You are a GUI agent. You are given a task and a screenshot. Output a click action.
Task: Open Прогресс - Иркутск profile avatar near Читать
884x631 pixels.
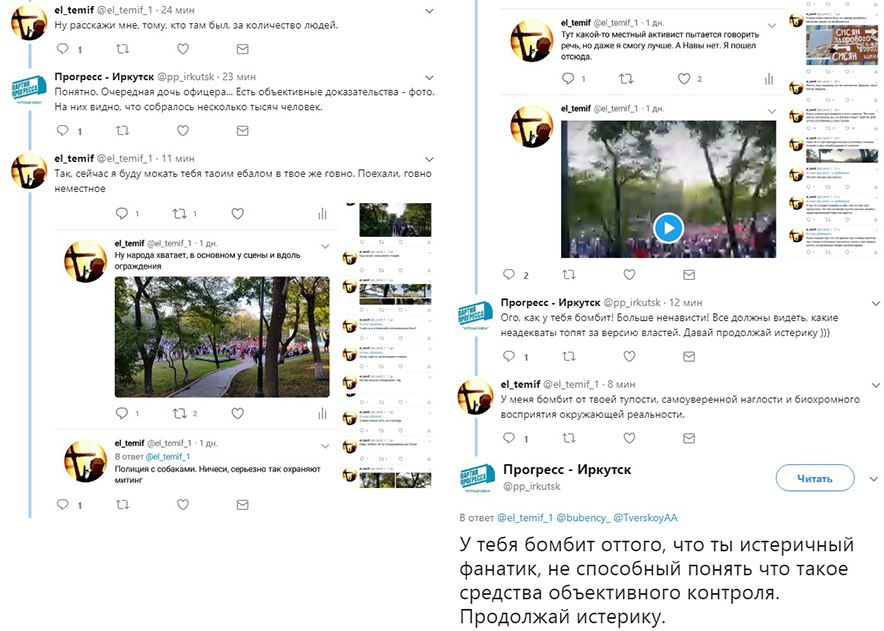click(477, 478)
